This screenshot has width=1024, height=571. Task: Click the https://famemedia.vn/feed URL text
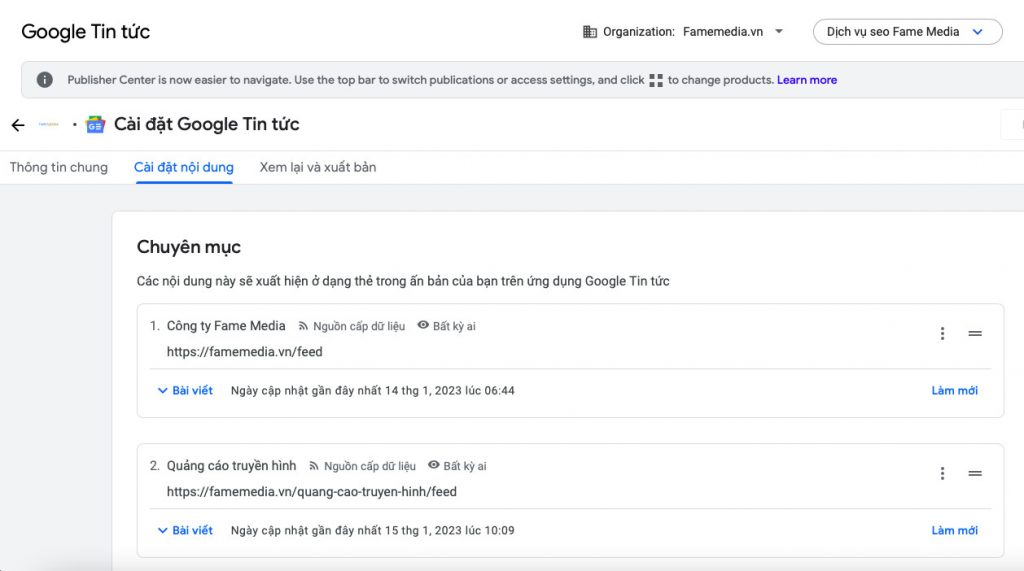pos(244,351)
